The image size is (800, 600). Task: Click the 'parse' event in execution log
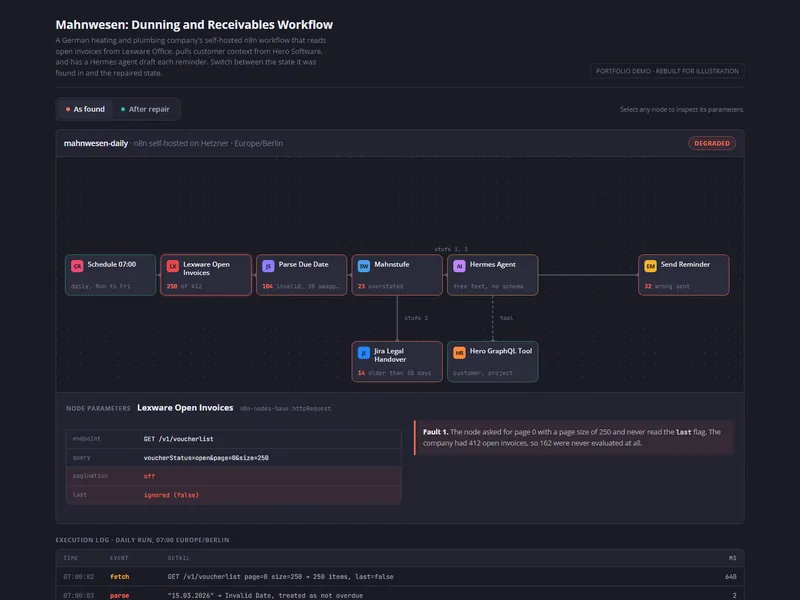coord(119,595)
